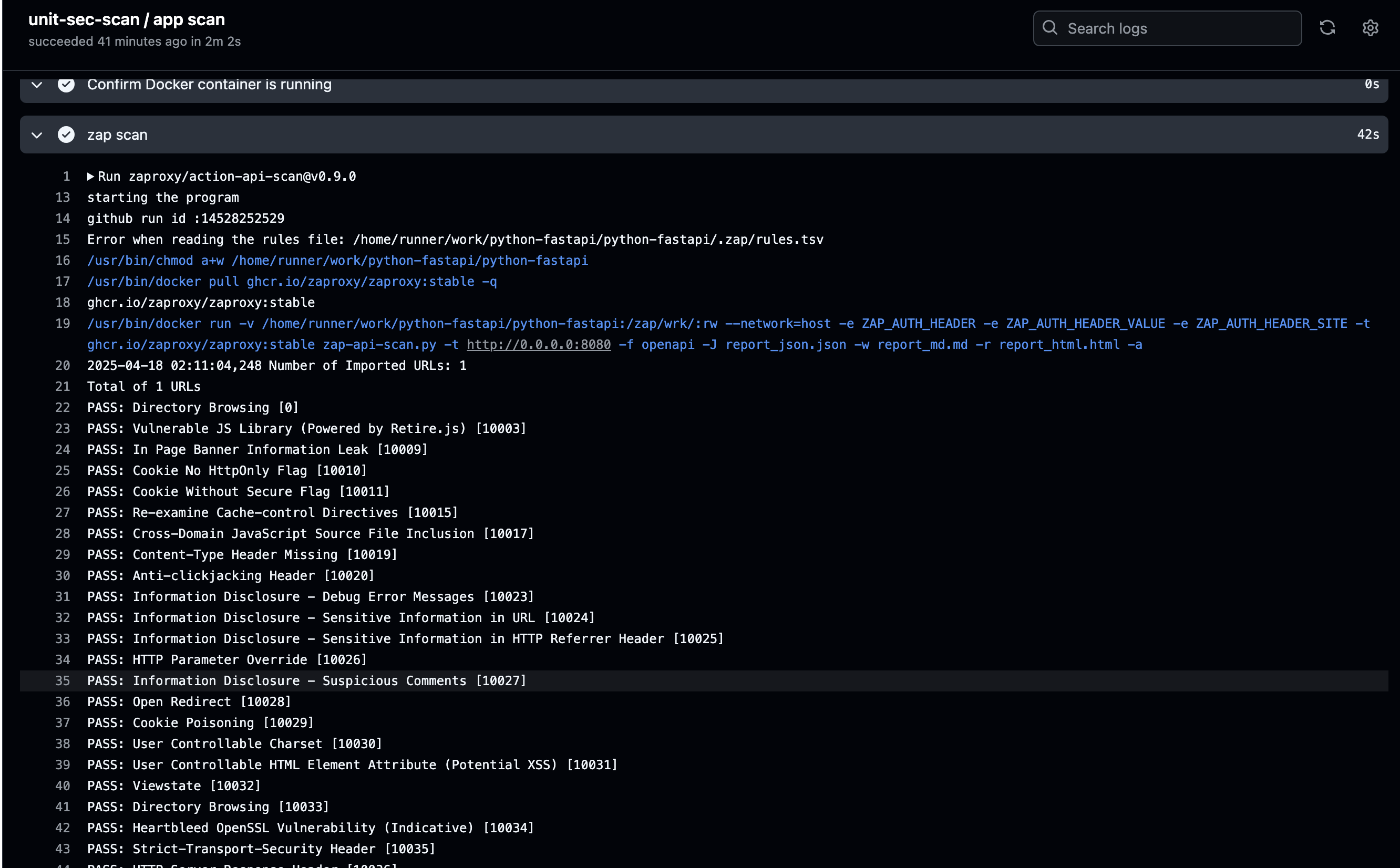Click 'Cross-Domain JavaScript Source File Inclusion' line
Image resolution: width=1400 pixels, height=868 pixels.
click(x=311, y=534)
